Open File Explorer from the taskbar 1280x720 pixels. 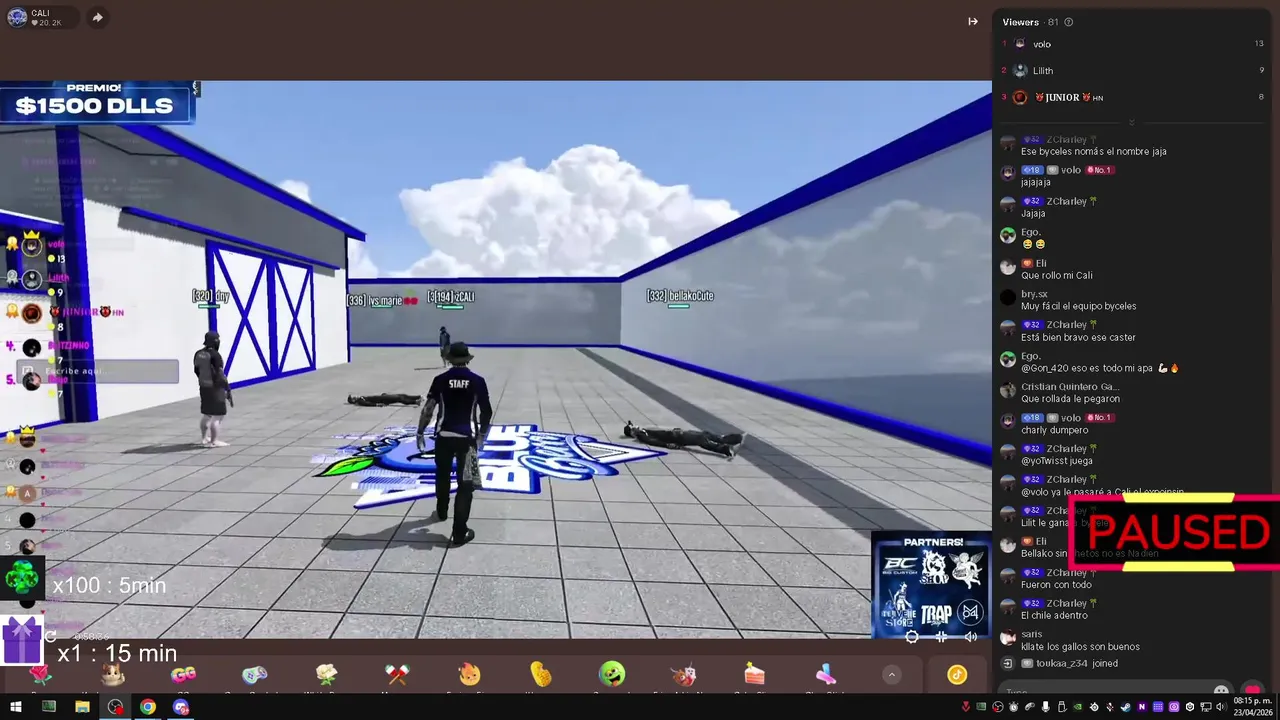point(82,707)
